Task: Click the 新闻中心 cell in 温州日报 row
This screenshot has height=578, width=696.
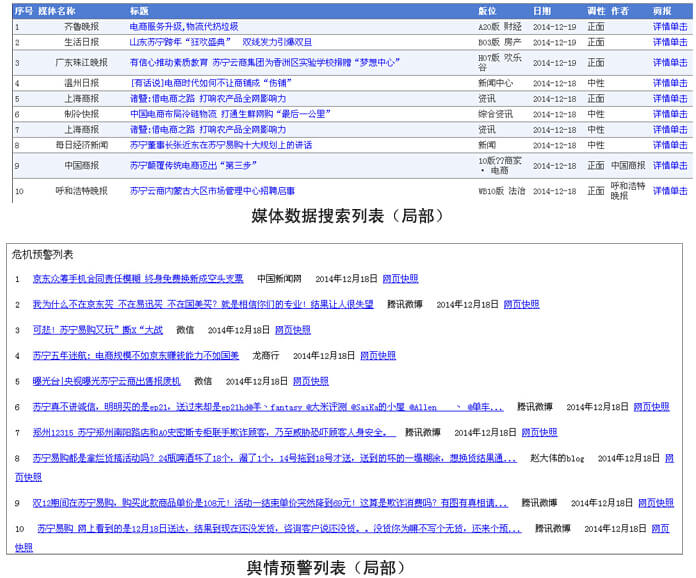Action: pos(495,83)
